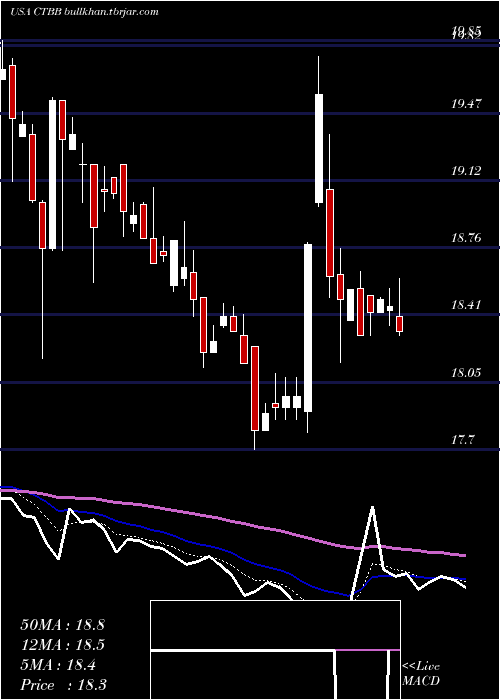Select the 19.12 price axis label
Image resolution: width=500 pixels, height=700 pixels.
coord(467,171)
